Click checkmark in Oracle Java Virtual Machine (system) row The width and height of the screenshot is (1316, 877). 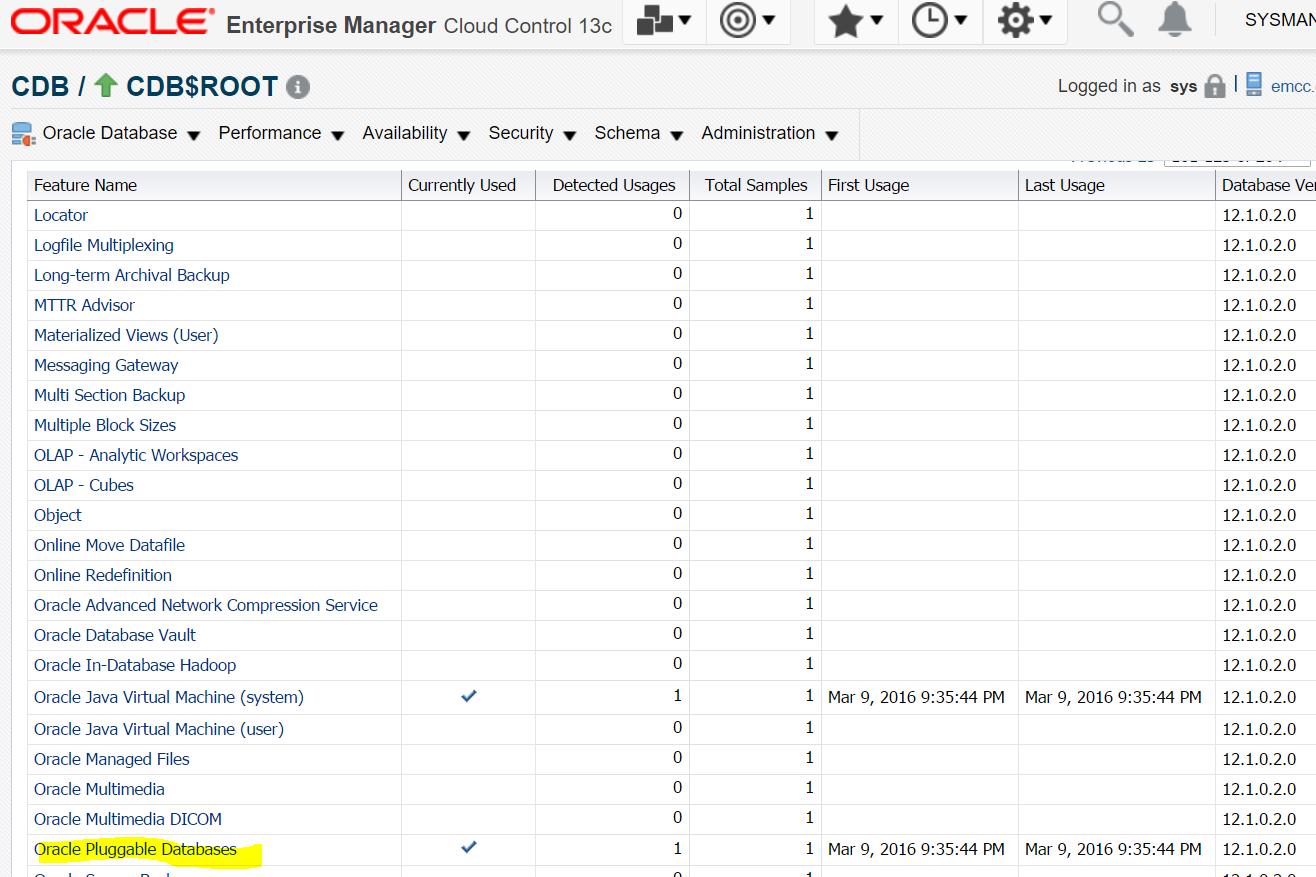tap(468, 696)
